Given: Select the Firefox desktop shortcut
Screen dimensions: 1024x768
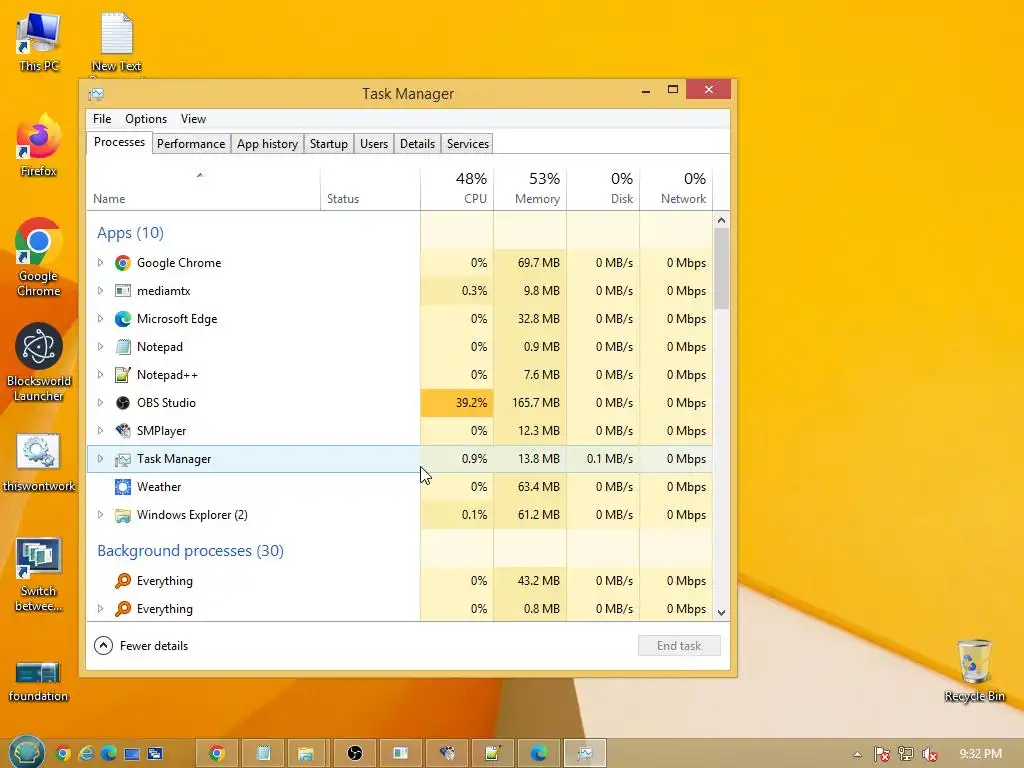Looking at the screenshot, I should (39, 146).
